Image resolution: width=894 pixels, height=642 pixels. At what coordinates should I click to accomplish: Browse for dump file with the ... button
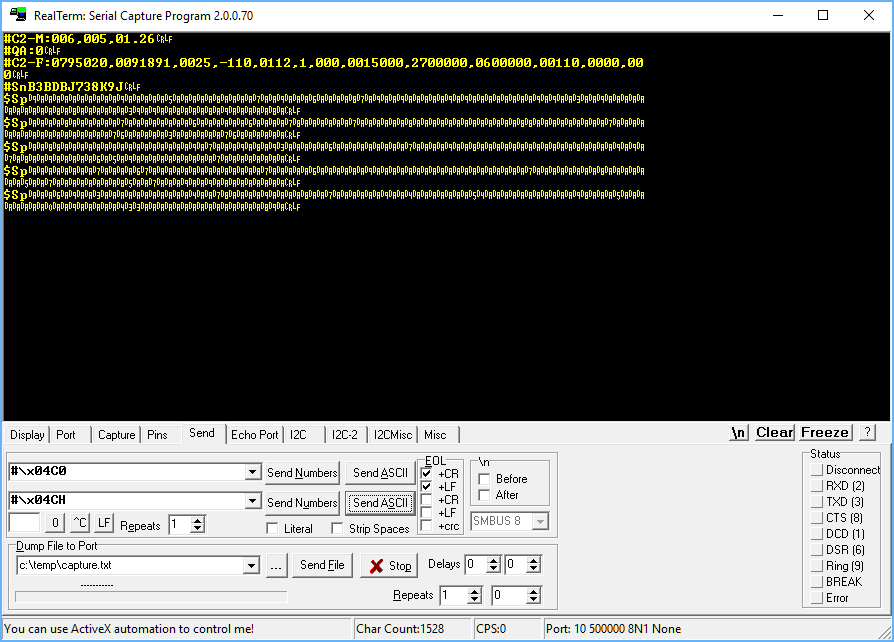click(x=277, y=565)
